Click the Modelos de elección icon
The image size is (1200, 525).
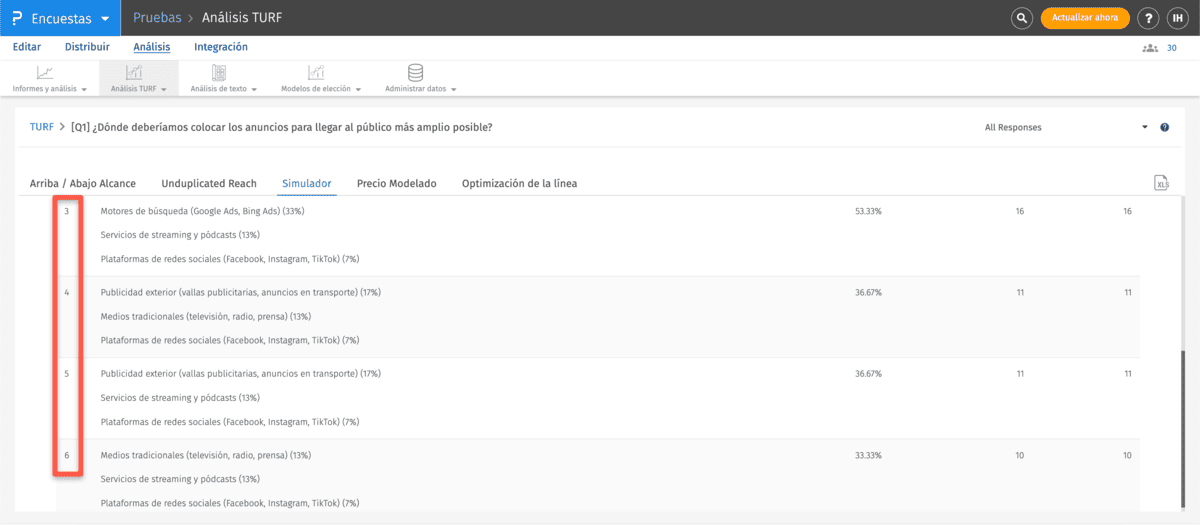pyautogui.click(x=316, y=73)
